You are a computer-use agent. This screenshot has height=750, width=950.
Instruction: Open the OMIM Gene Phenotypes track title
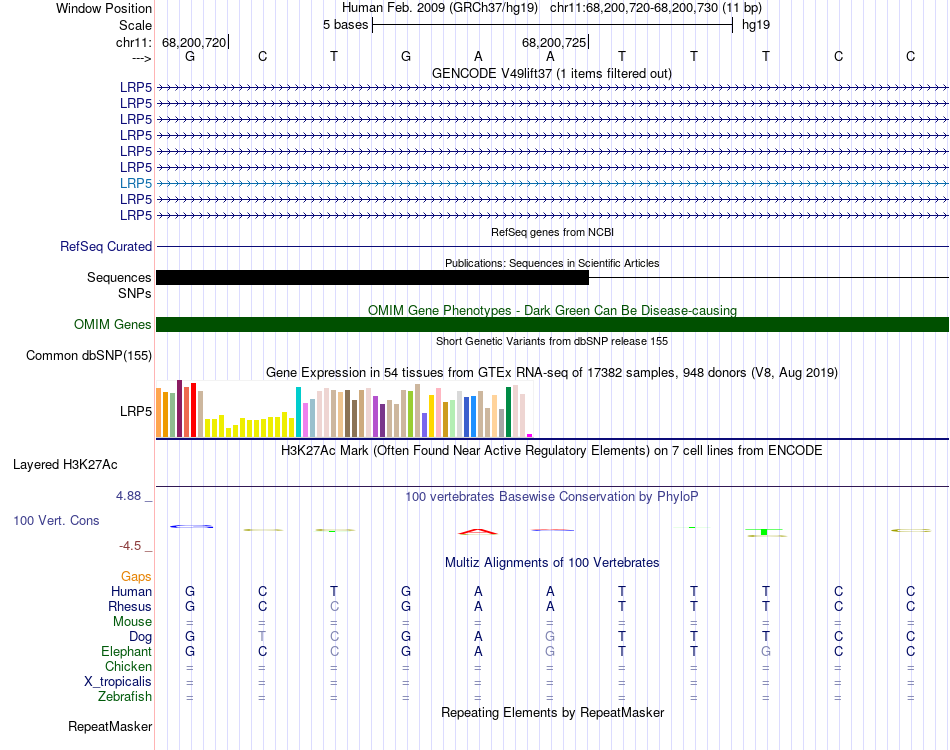click(x=552, y=310)
